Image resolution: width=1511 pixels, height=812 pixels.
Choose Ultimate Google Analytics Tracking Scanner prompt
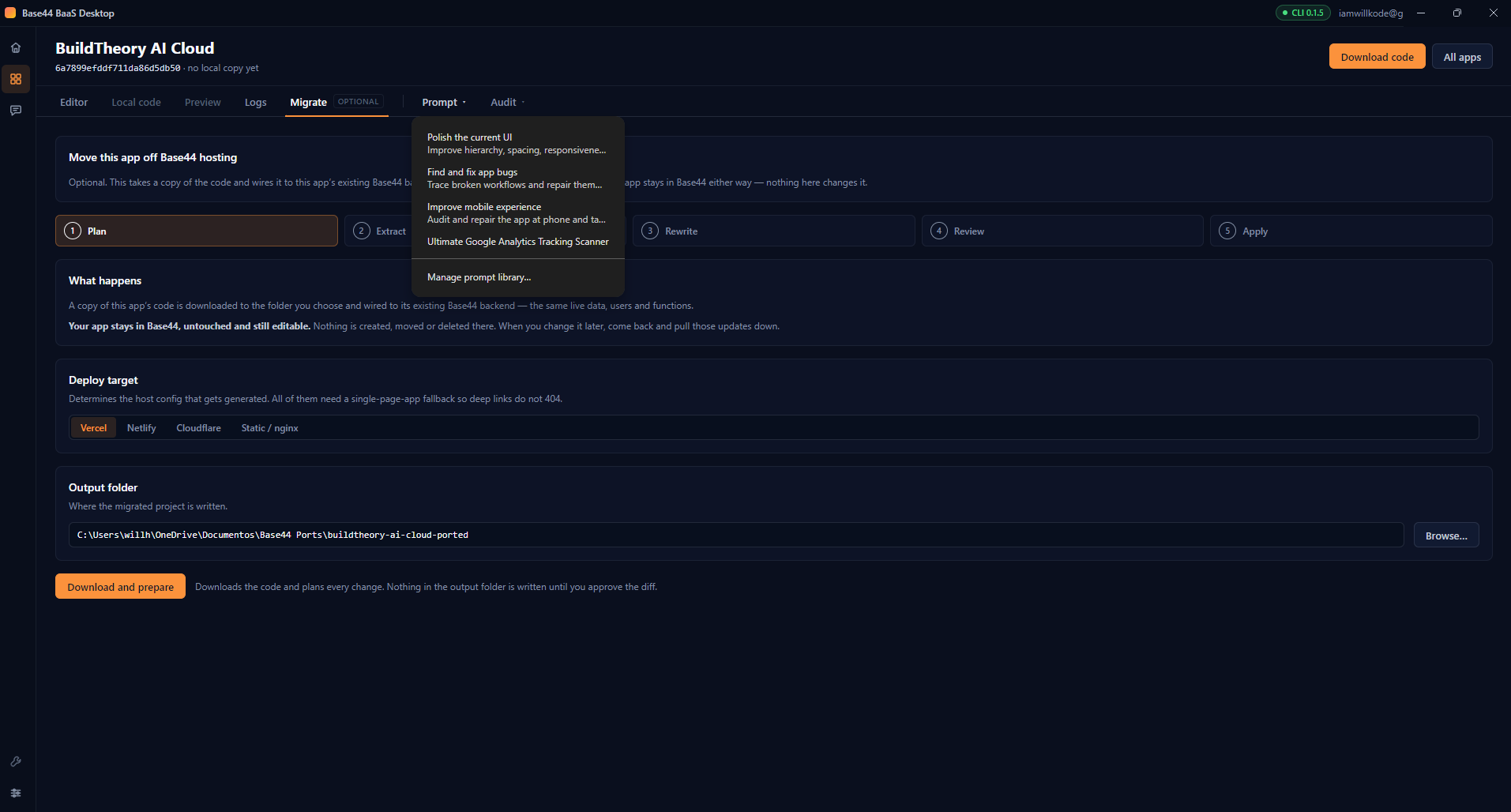(x=518, y=242)
